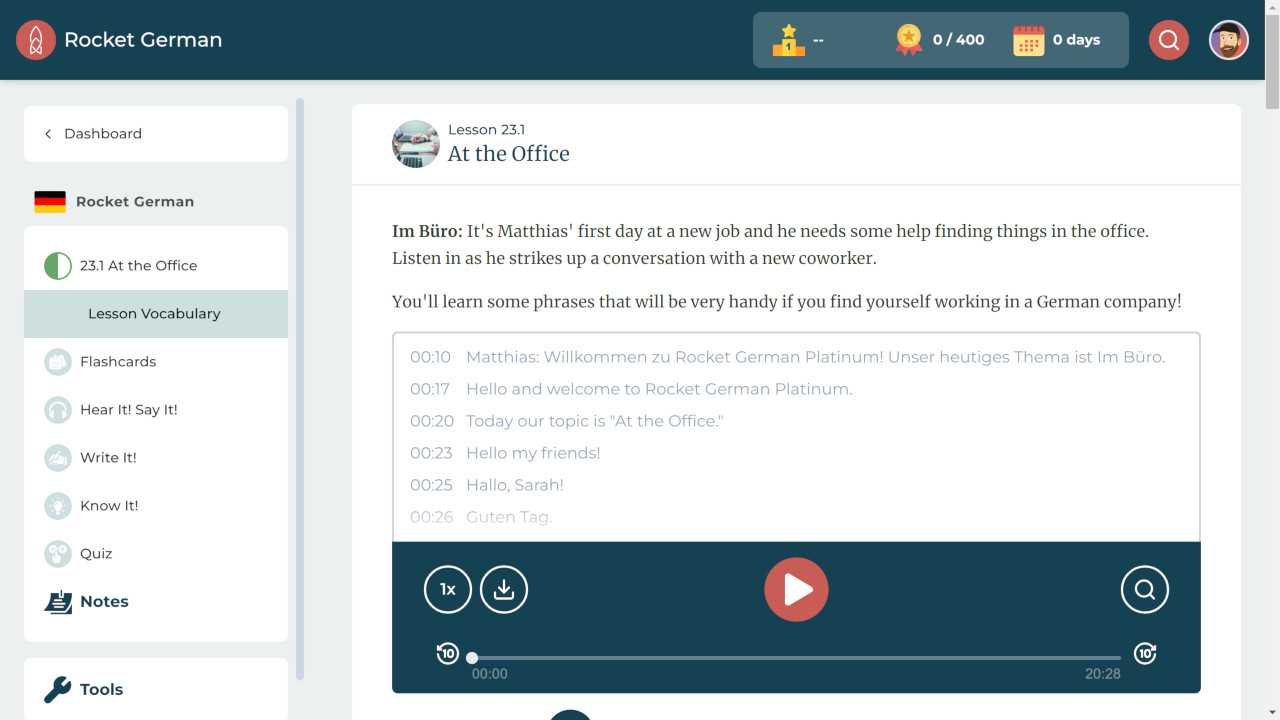Rewind audio 10 seconds
The image size is (1280, 720).
tap(447, 654)
